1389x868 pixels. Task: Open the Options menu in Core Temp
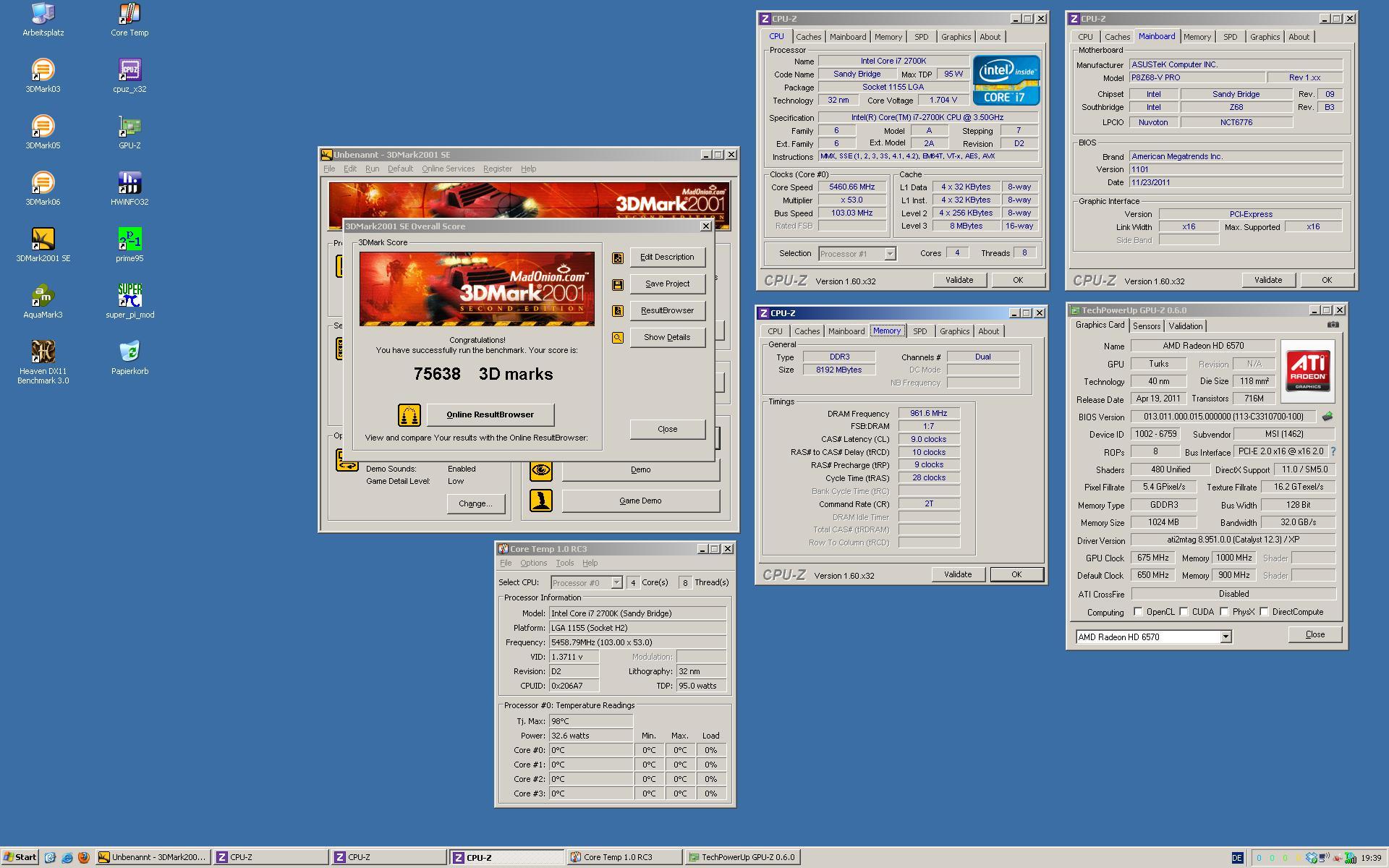[x=533, y=563]
